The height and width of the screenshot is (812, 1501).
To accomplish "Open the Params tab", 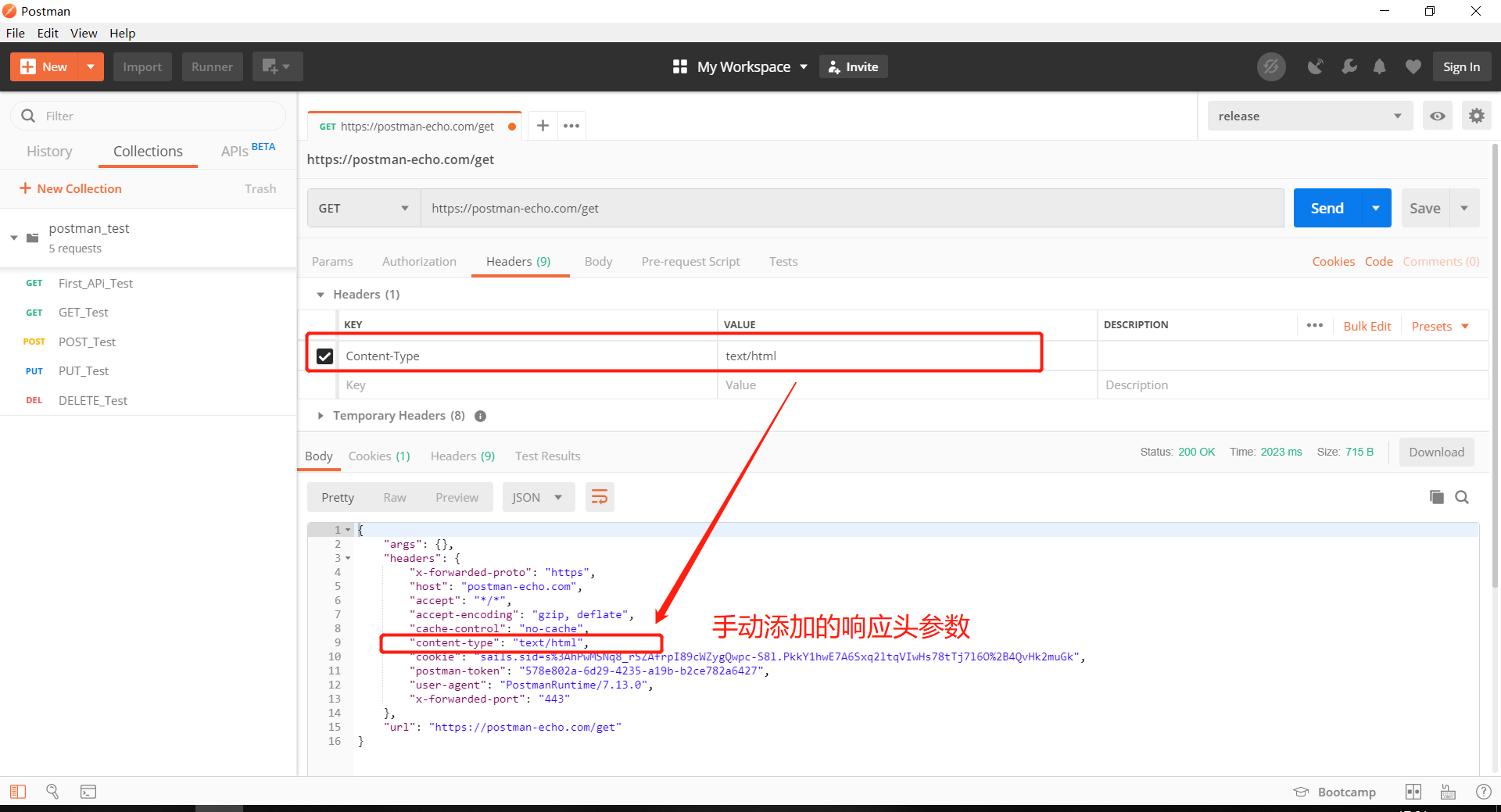I will pyautogui.click(x=332, y=261).
